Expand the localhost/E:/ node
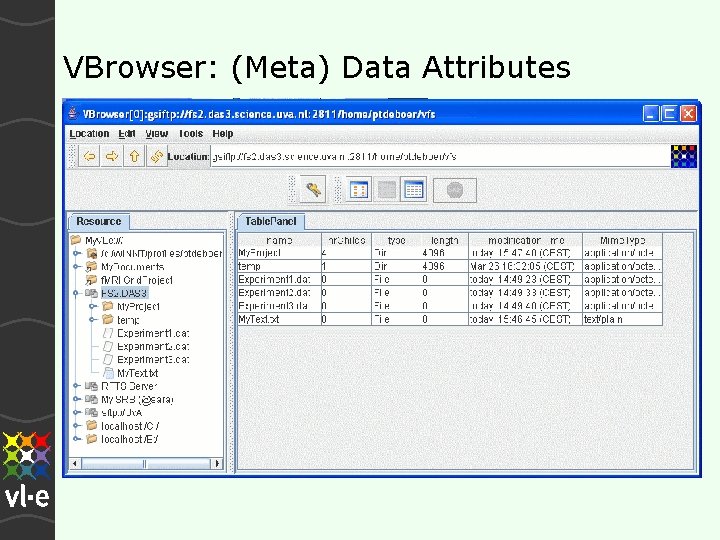720x540 pixels. coord(77,439)
